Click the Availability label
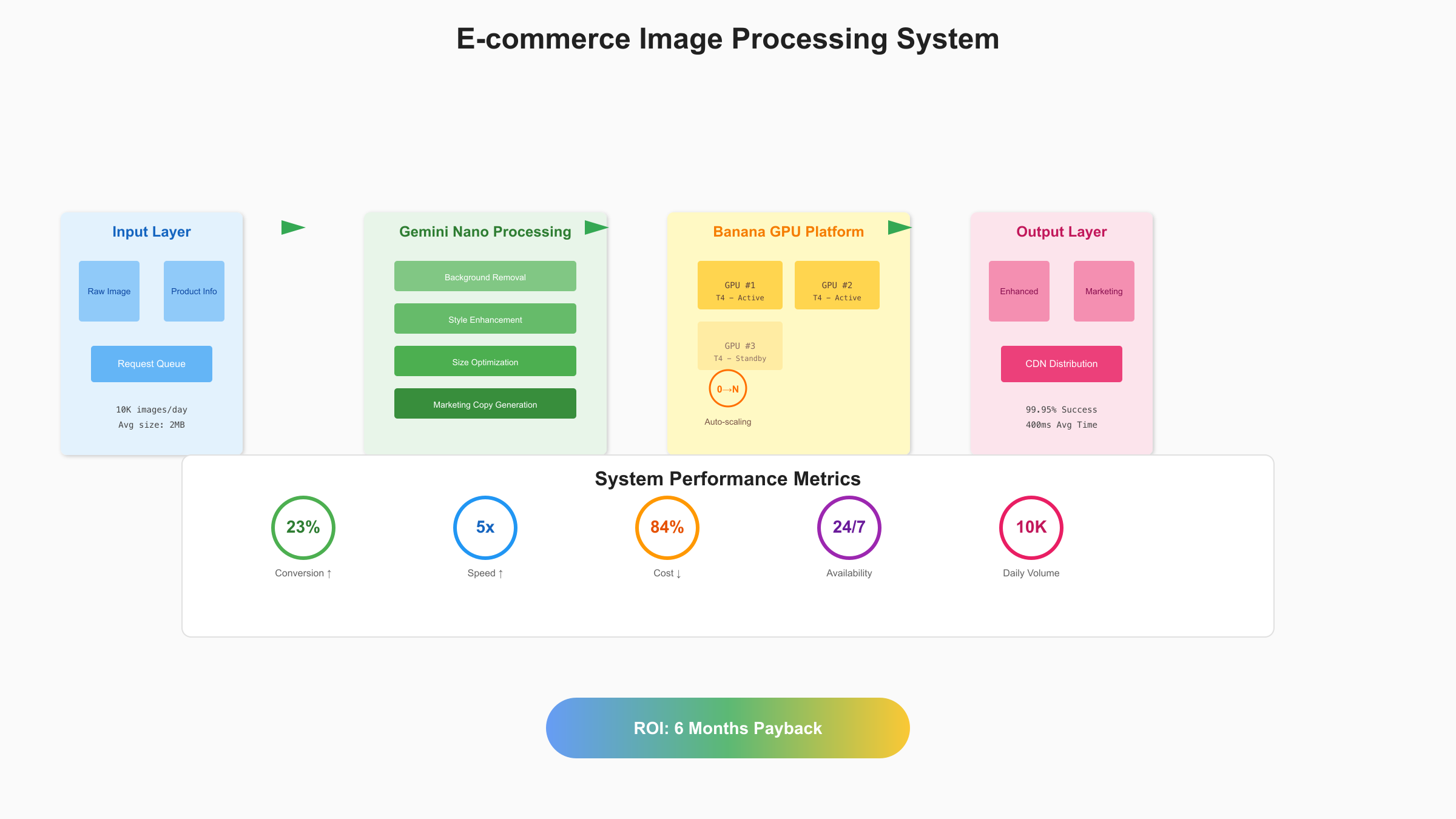 849,573
